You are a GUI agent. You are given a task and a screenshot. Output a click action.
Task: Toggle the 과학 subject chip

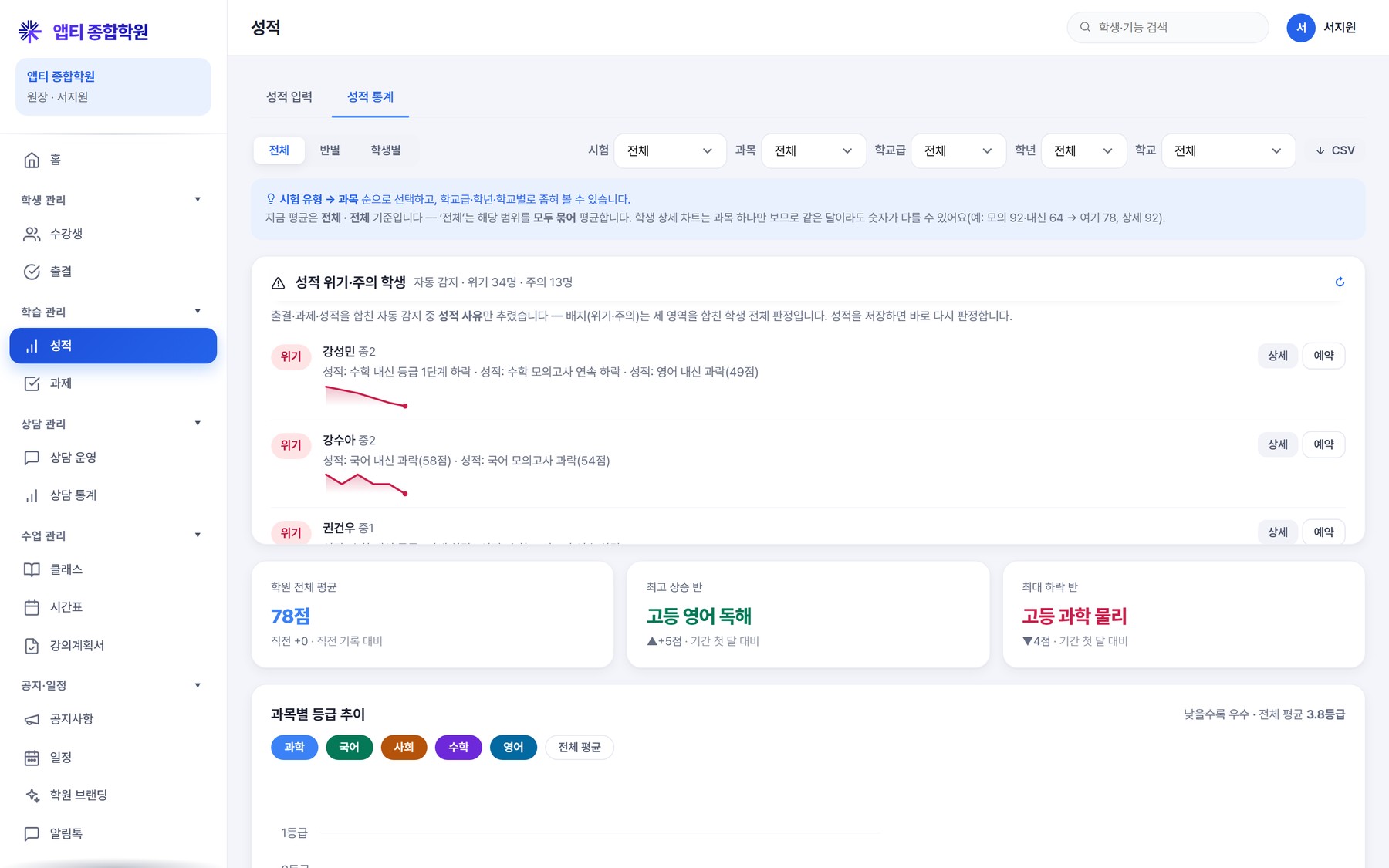(x=294, y=747)
